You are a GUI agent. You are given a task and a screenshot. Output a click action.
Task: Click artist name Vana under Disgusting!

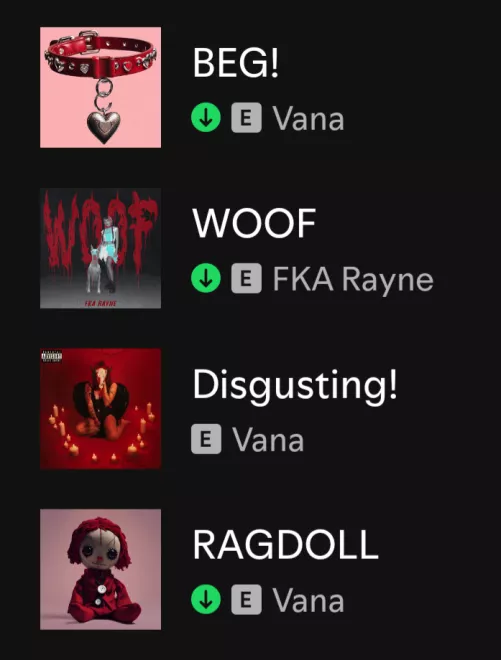point(268,440)
